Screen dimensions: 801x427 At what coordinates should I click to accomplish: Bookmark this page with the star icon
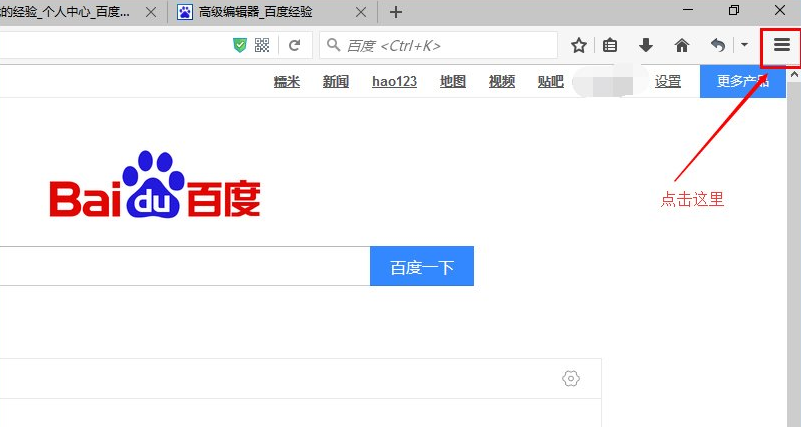point(578,46)
